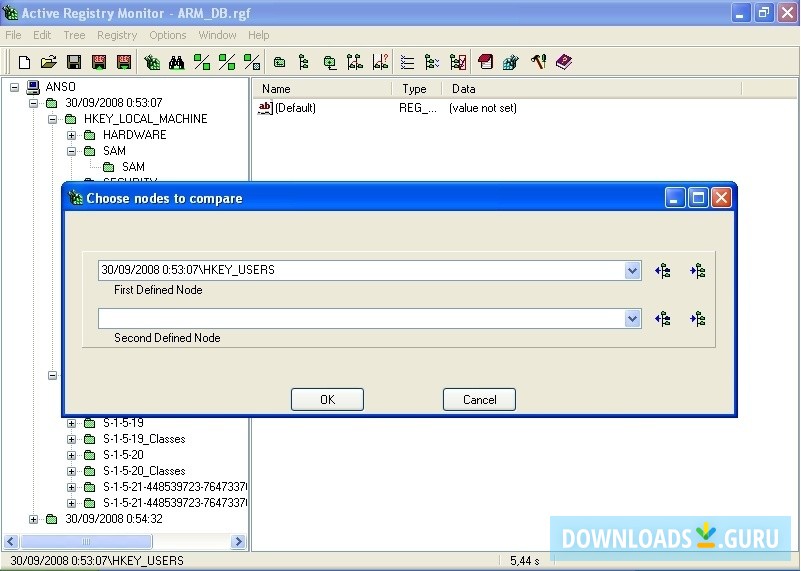Click Cancel in the compare dialog
Image resolution: width=801 pixels, height=571 pixels.
click(479, 399)
